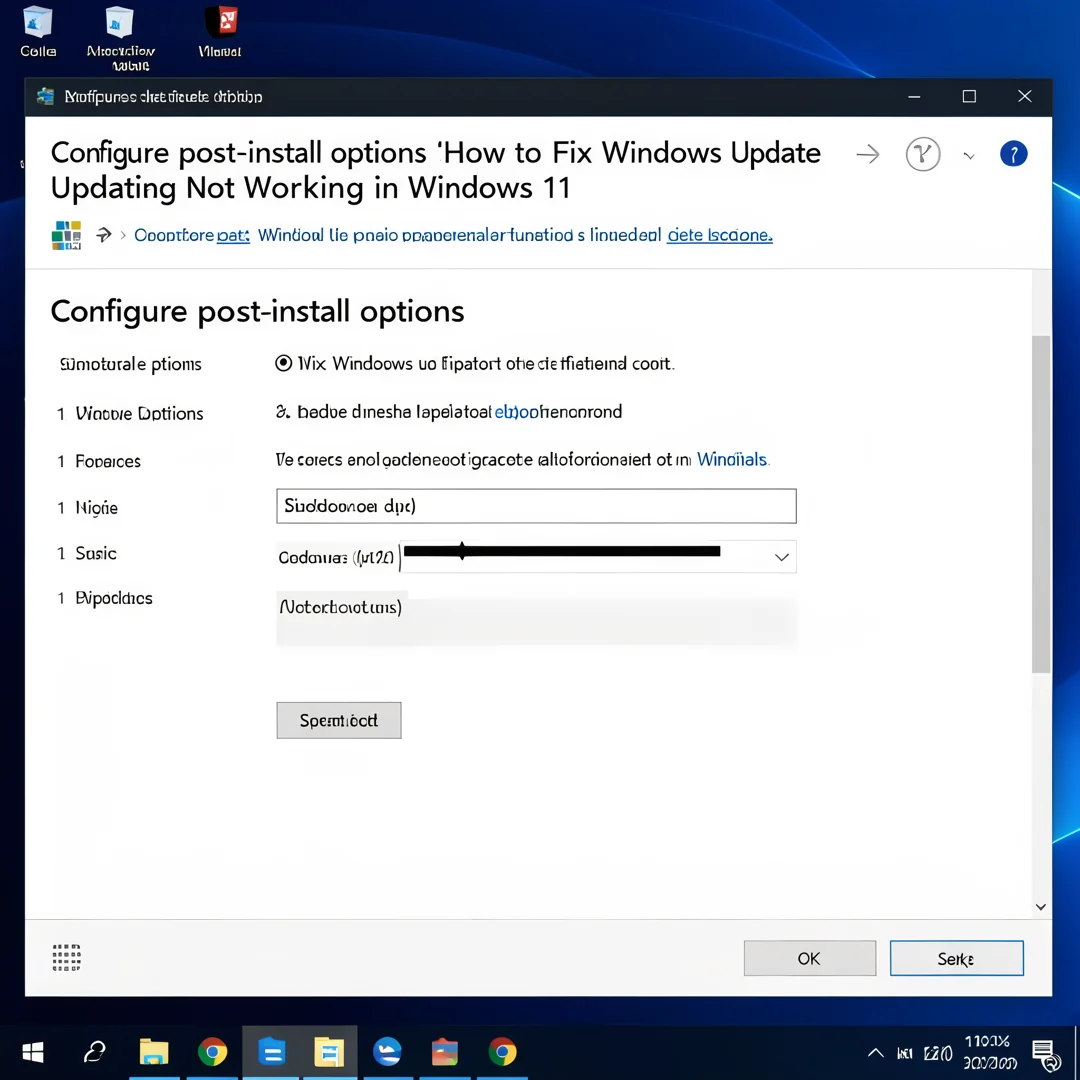Image resolution: width=1080 pixels, height=1080 pixels.
Task: Close the dialog window
Action: point(1025,96)
